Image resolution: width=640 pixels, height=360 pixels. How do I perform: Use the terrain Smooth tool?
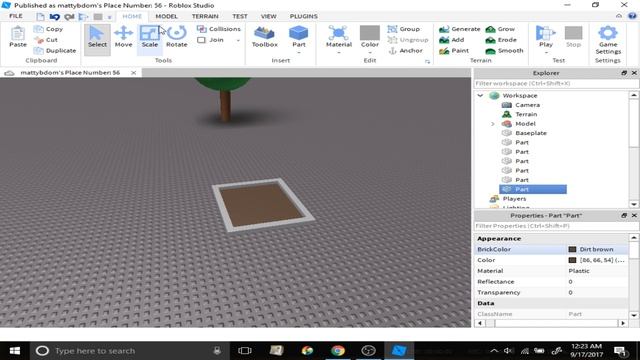tap(504, 50)
